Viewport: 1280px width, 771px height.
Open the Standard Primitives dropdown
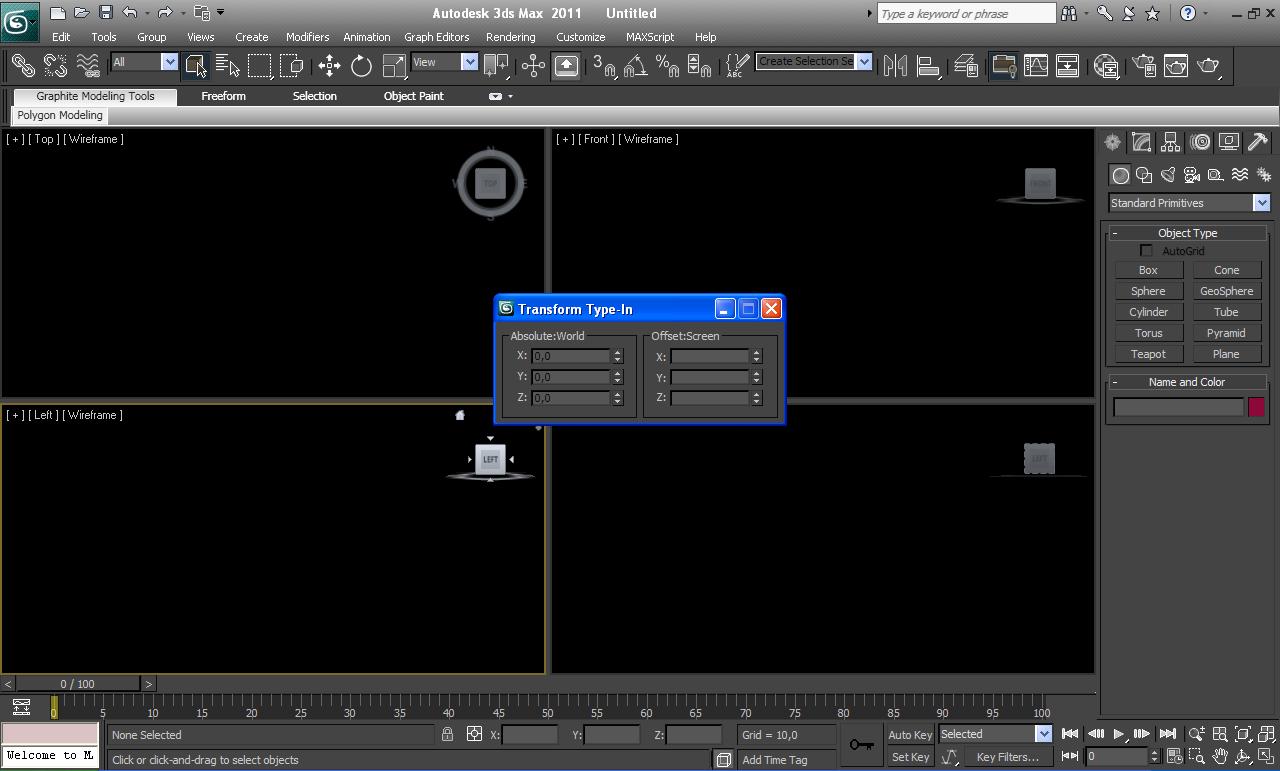pyautogui.click(x=1189, y=203)
